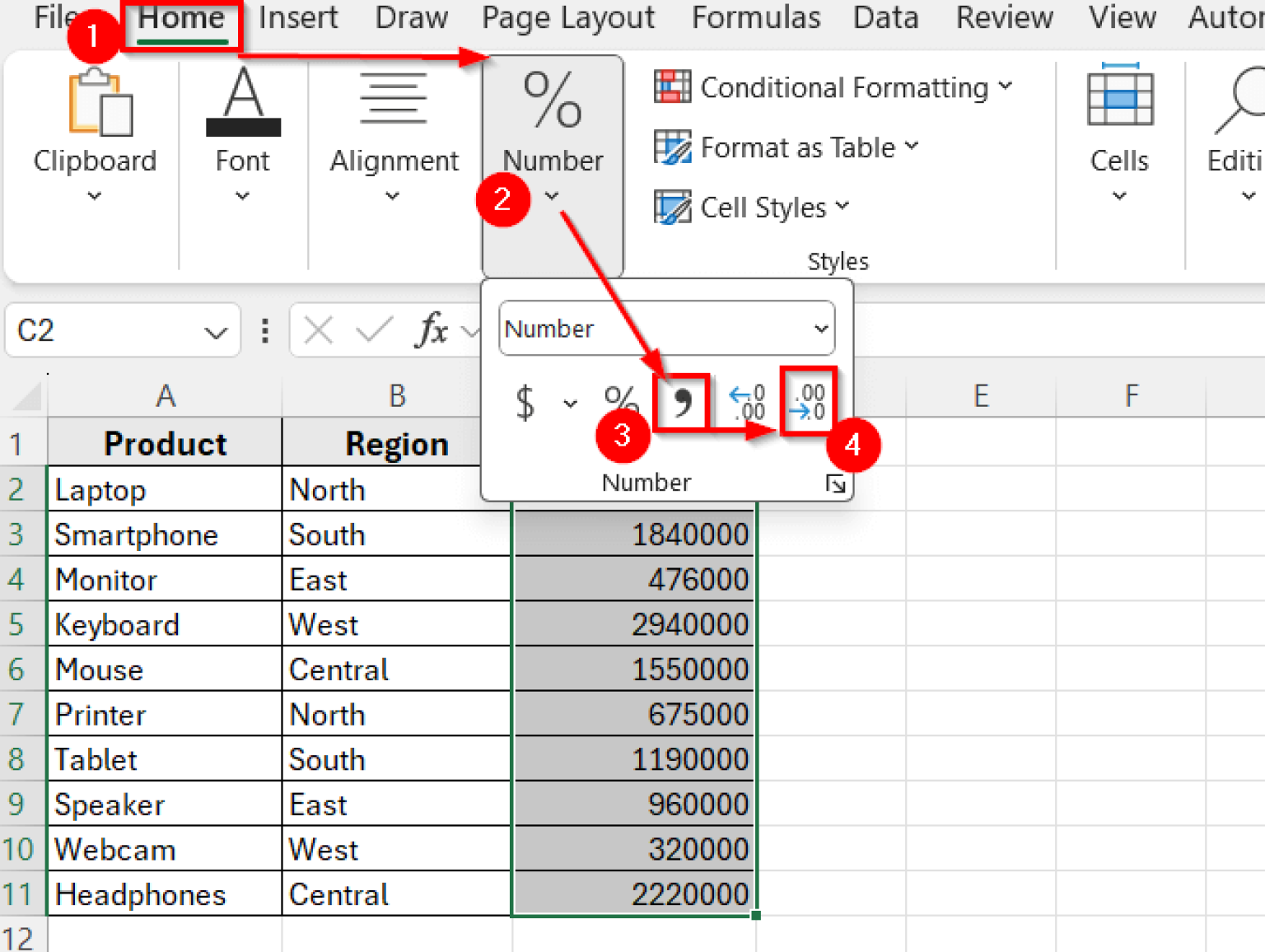The image size is (1265, 952).
Task: Open dollar currency options arrow
Action: 570,404
